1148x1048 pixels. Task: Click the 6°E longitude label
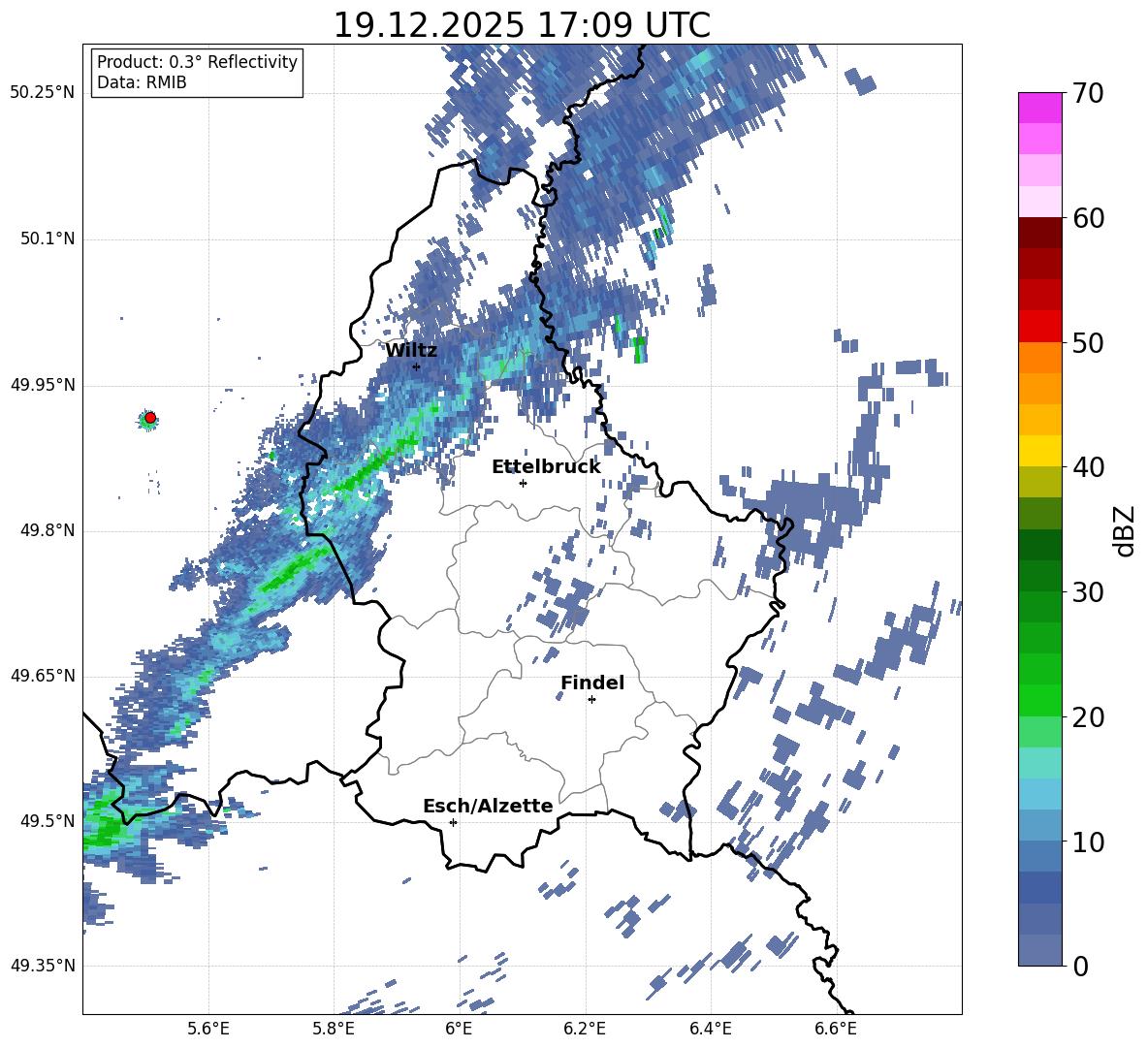coord(459,1029)
